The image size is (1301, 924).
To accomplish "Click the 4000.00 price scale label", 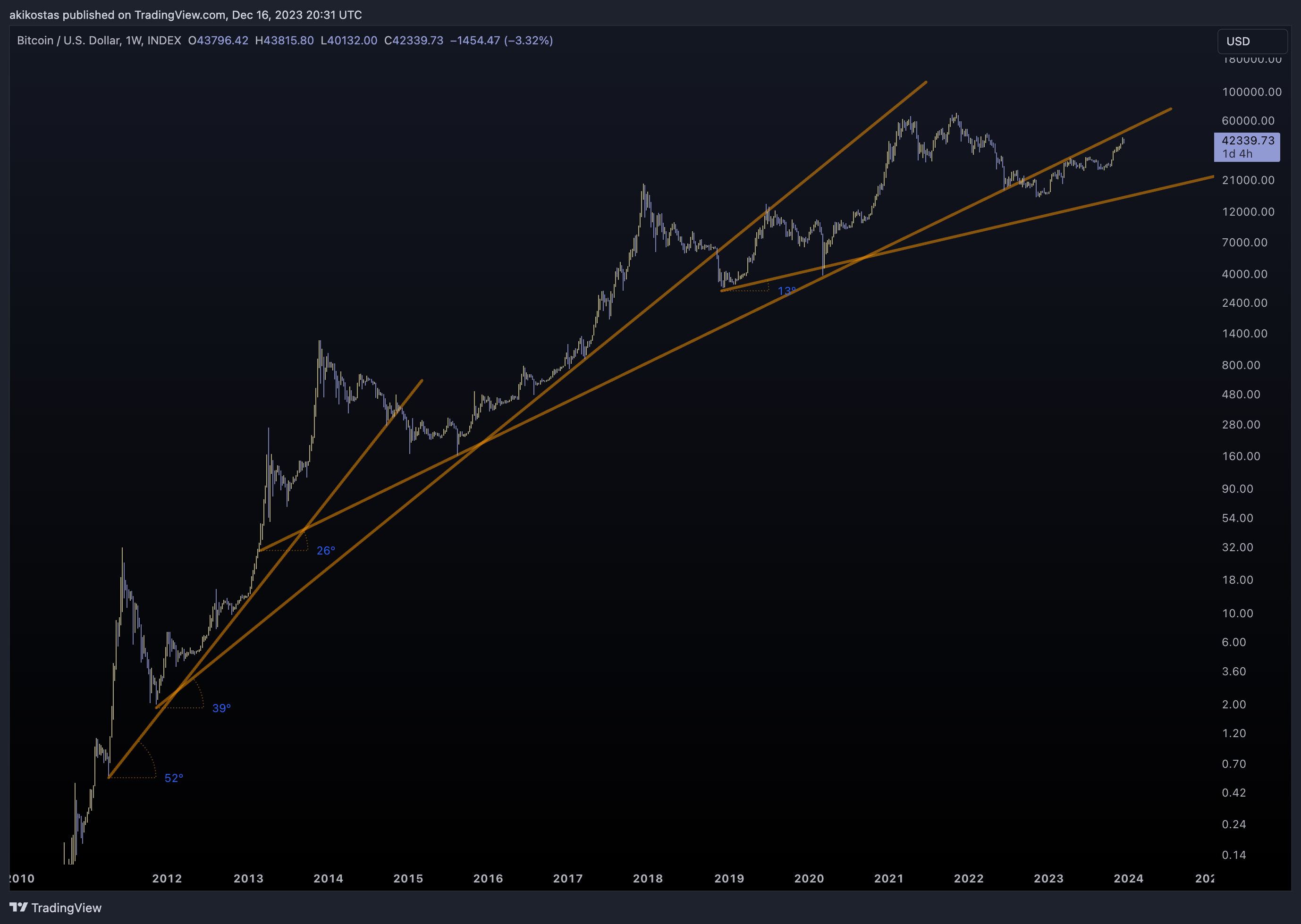I will [1245, 274].
